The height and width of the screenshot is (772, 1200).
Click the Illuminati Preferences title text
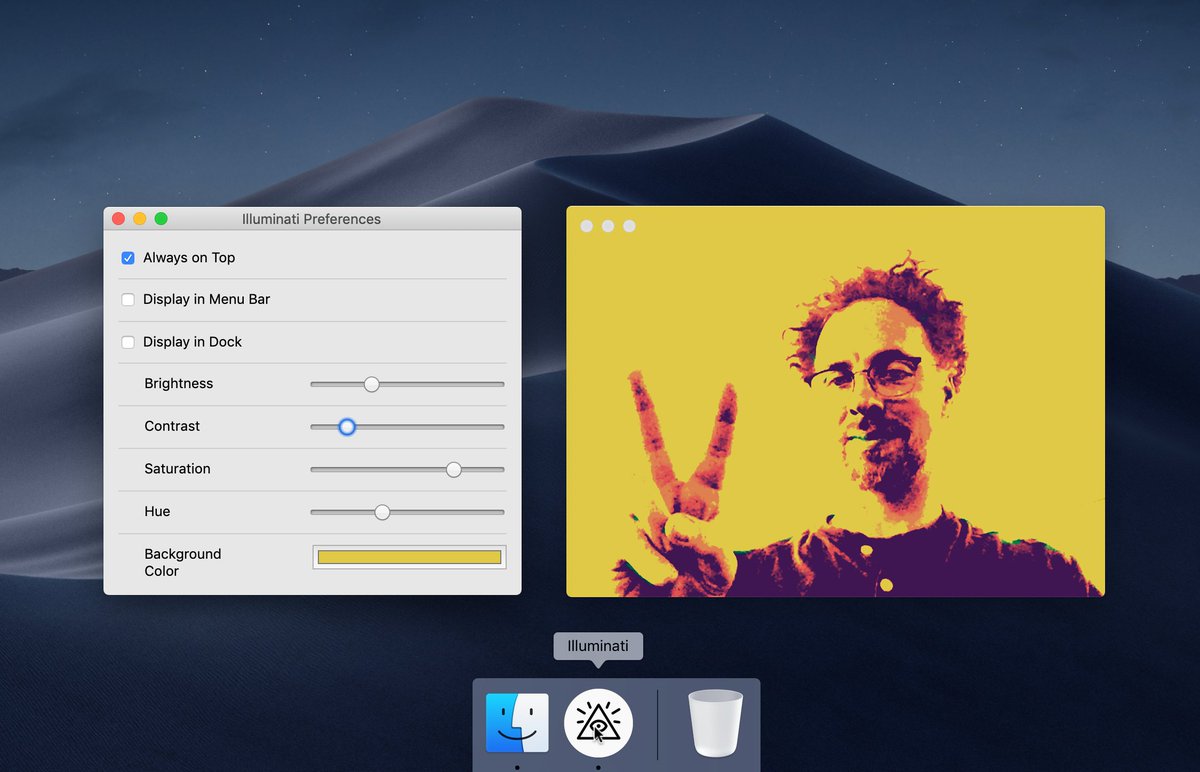(x=311, y=219)
